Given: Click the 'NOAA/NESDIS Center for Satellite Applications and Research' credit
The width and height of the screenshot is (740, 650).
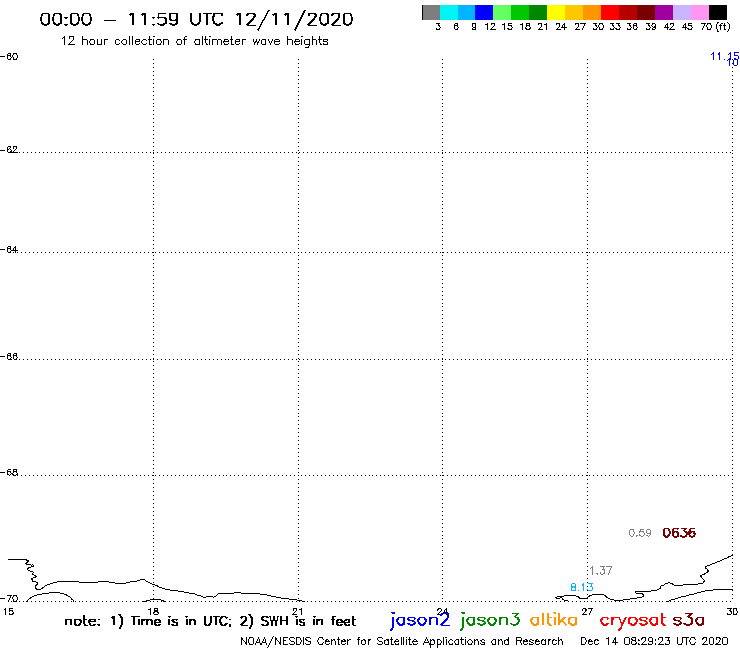Looking at the screenshot, I should coord(402,642).
